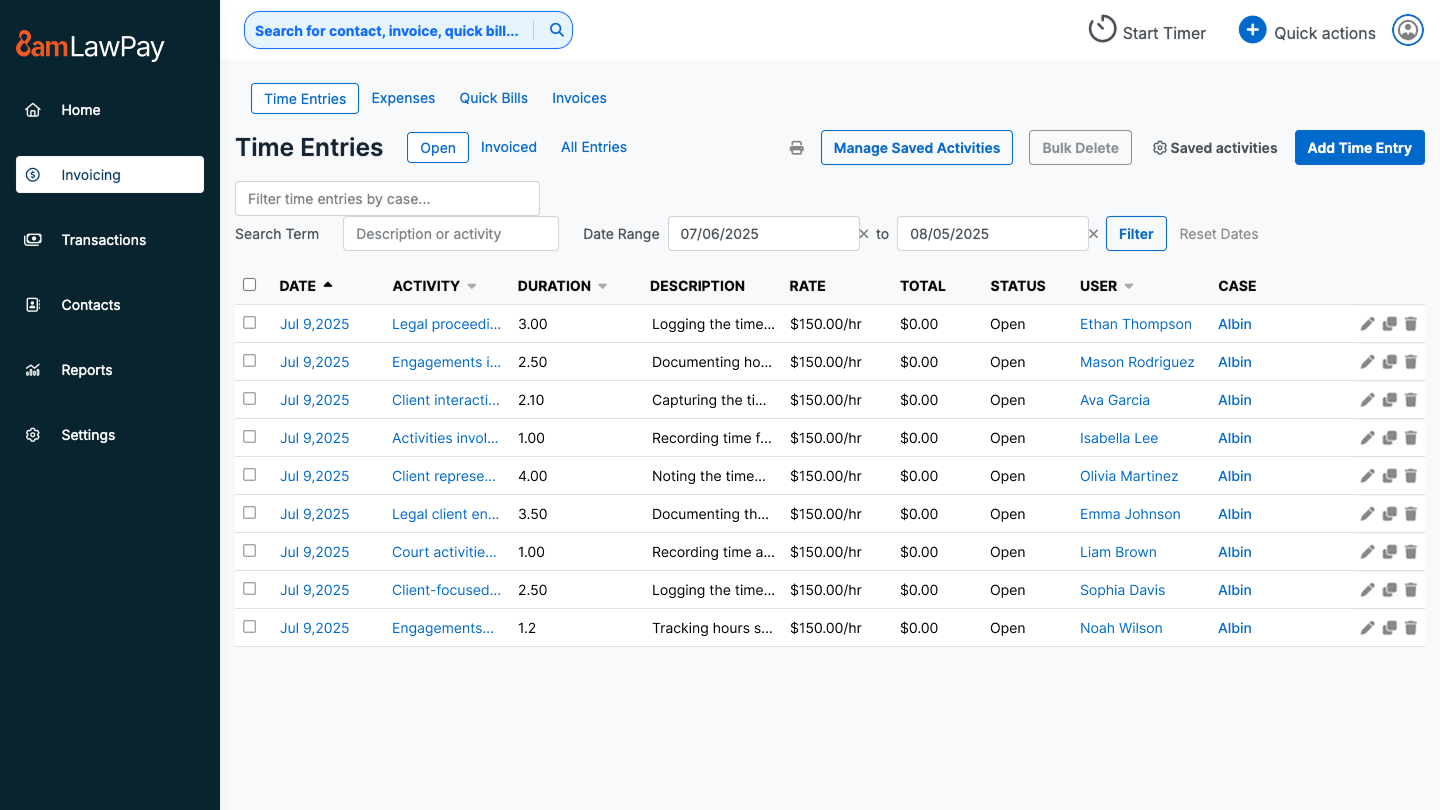Click Manage Saved Activities
Viewport: 1440px width, 810px height.
916,147
